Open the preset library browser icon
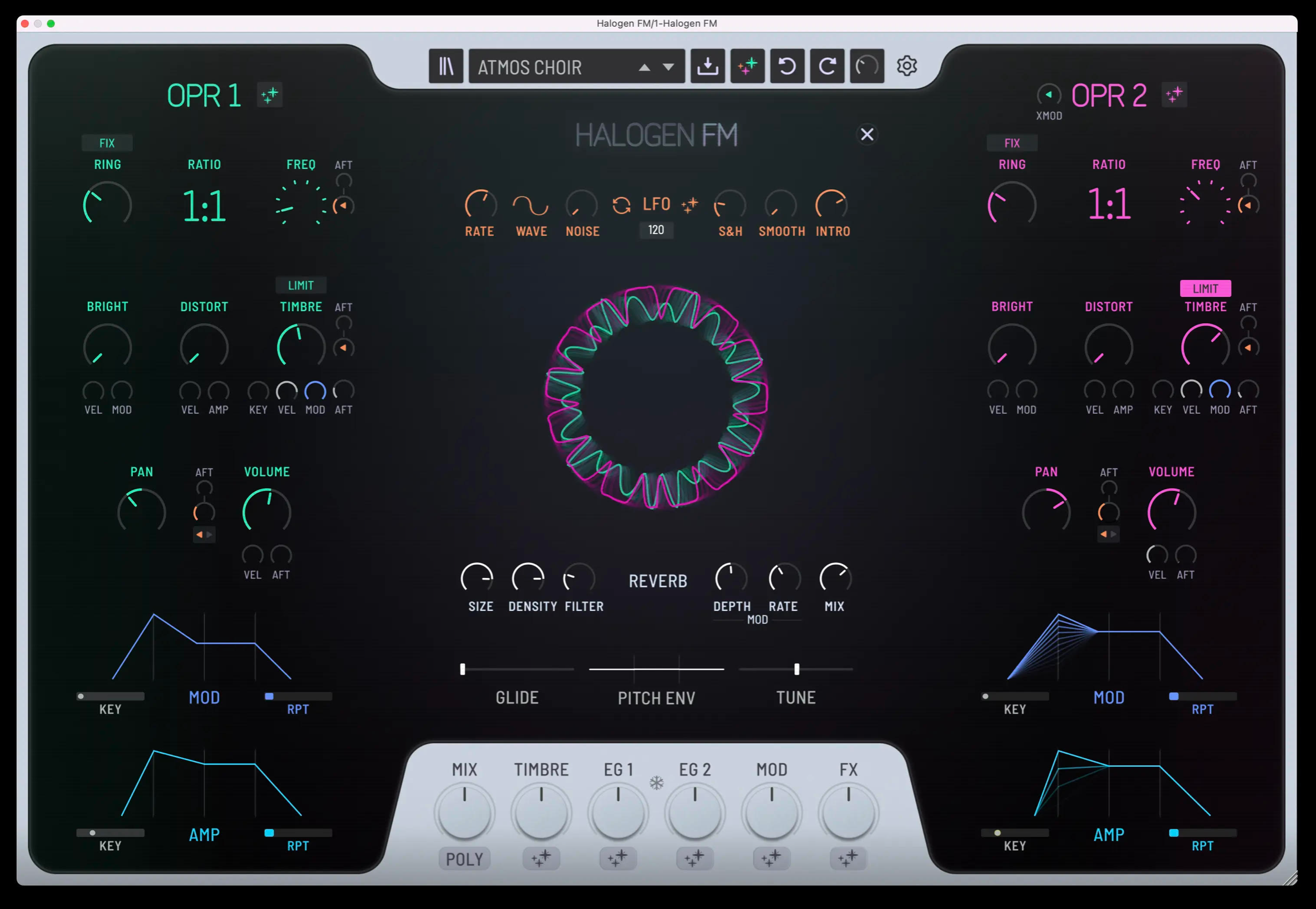Image resolution: width=1316 pixels, height=909 pixels. point(446,66)
